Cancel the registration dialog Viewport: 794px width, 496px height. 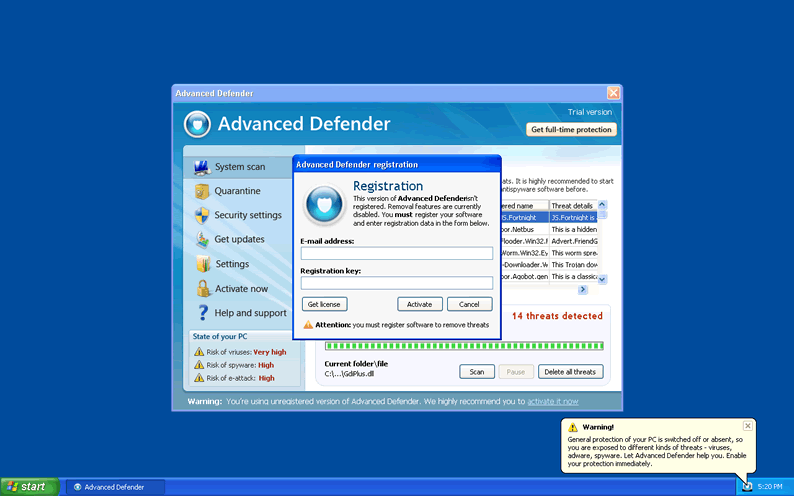pos(469,304)
